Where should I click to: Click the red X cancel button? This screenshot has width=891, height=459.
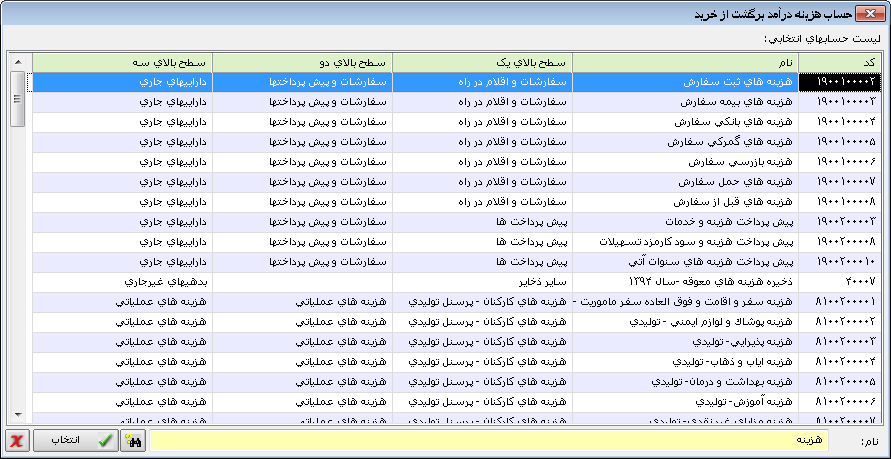(x=17, y=441)
